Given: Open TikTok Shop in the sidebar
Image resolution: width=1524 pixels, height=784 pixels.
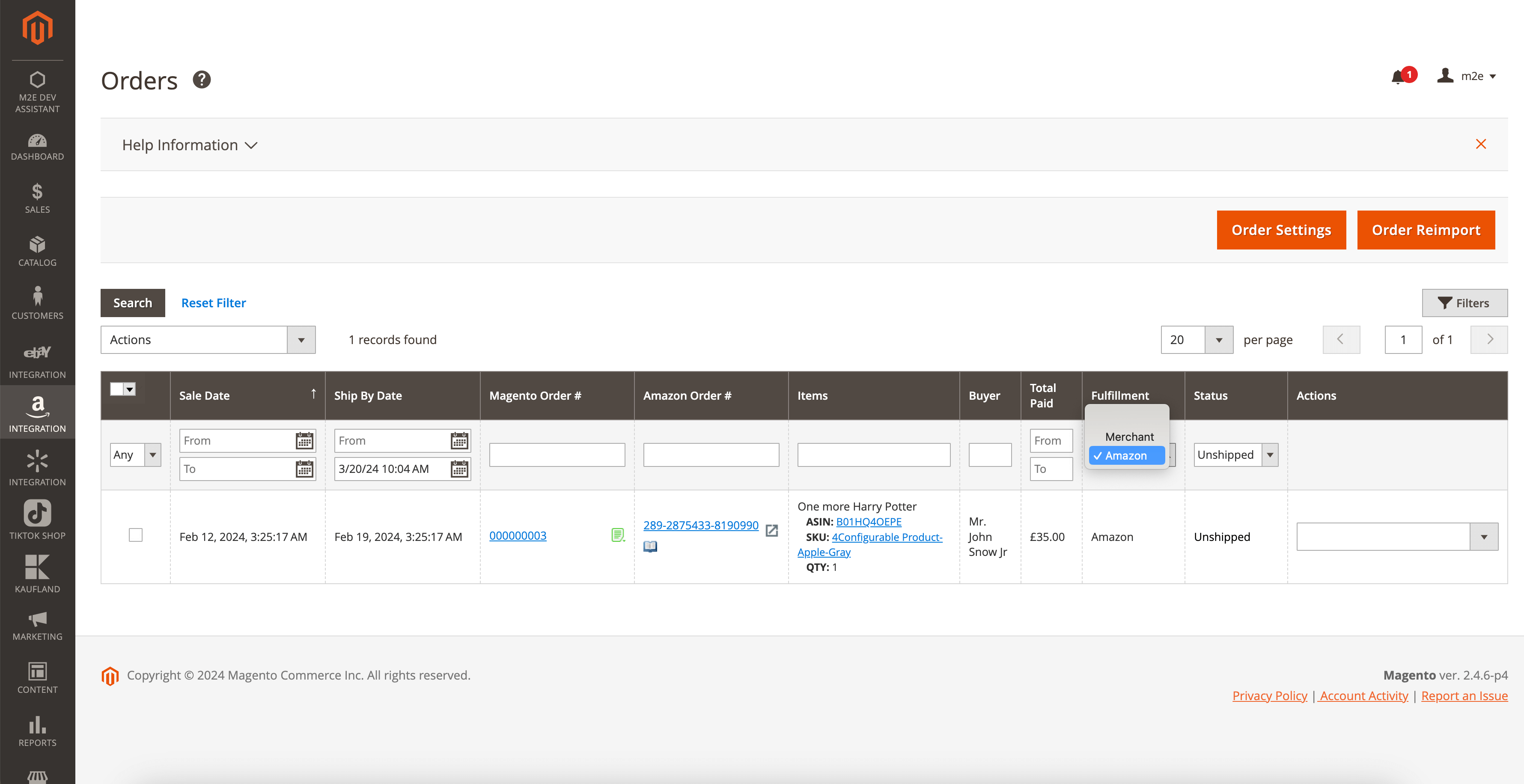Looking at the screenshot, I should coord(37,520).
